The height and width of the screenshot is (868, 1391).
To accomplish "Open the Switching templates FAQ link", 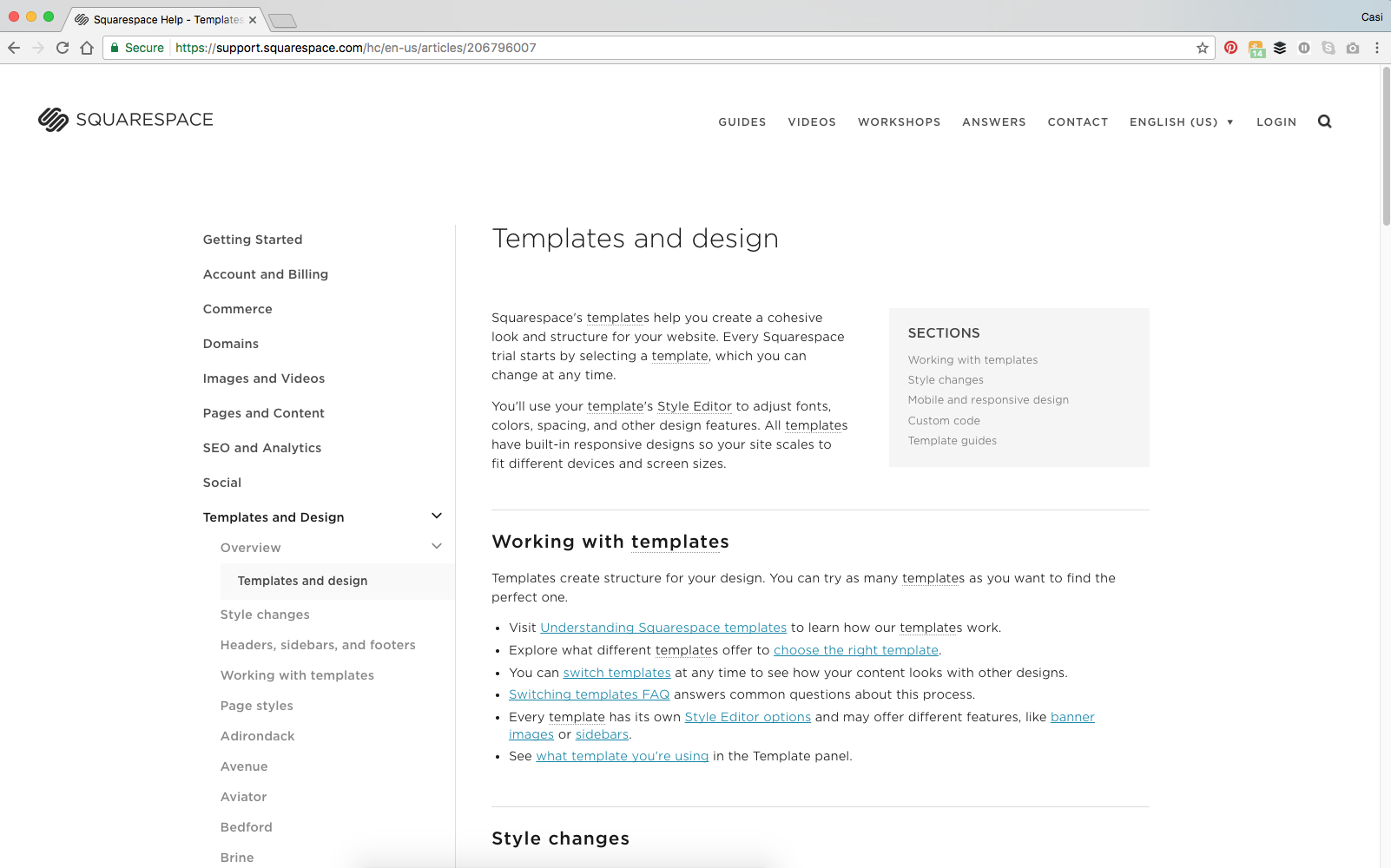I will [589, 694].
